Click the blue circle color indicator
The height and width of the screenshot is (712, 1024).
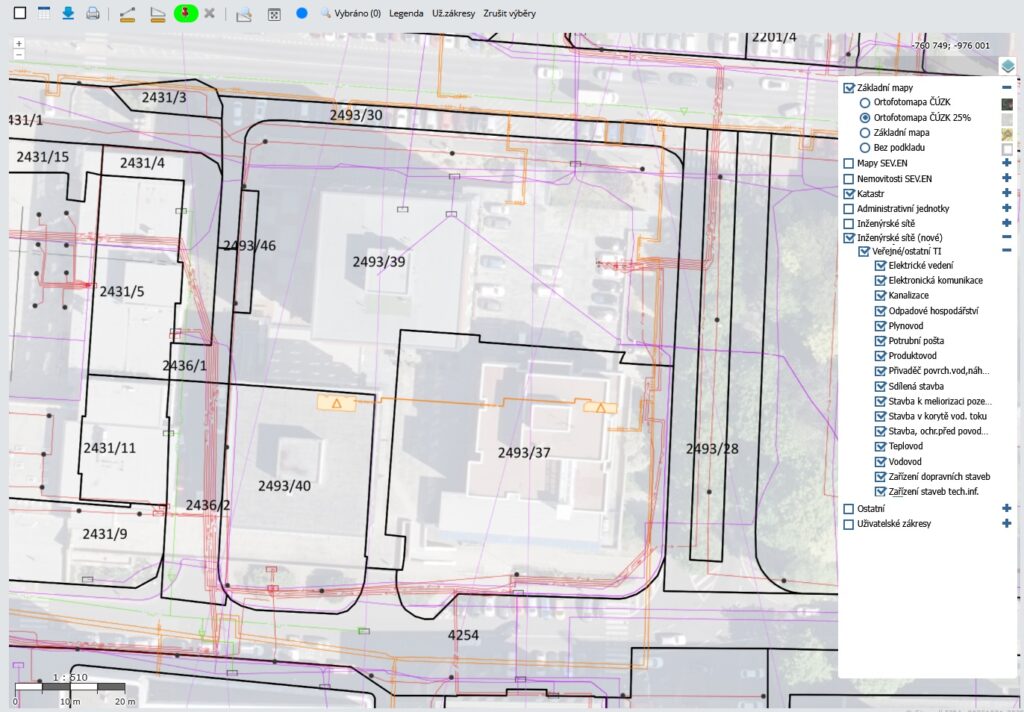(302, 14)
